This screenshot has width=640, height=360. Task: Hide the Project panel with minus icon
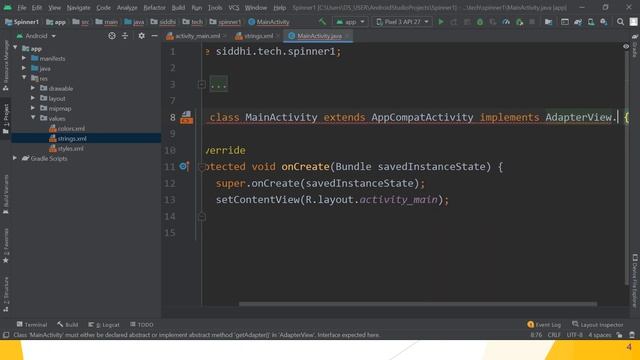(x=154, y=36)
